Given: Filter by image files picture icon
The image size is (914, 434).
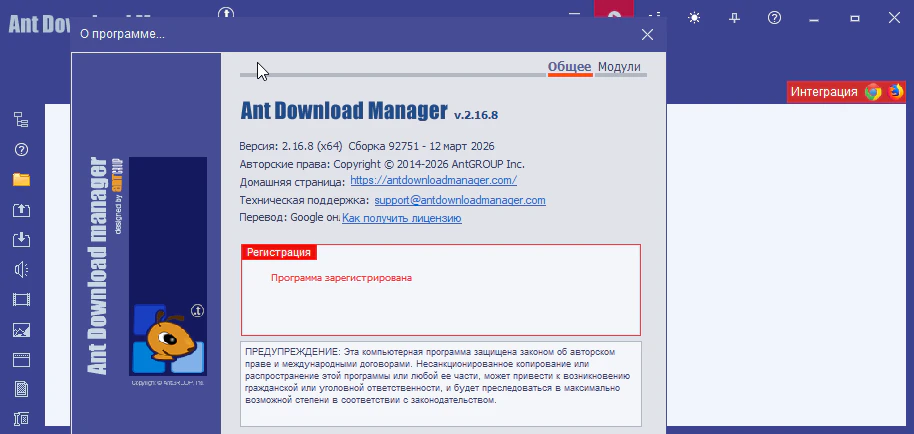Looking at the screenshot, I should pyautogui.click(x=21, y=330).
